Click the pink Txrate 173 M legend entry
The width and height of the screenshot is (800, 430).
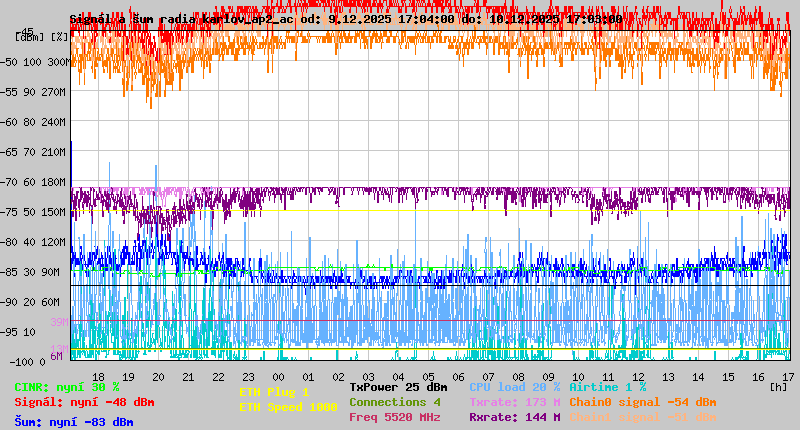(x=514, y=402)
